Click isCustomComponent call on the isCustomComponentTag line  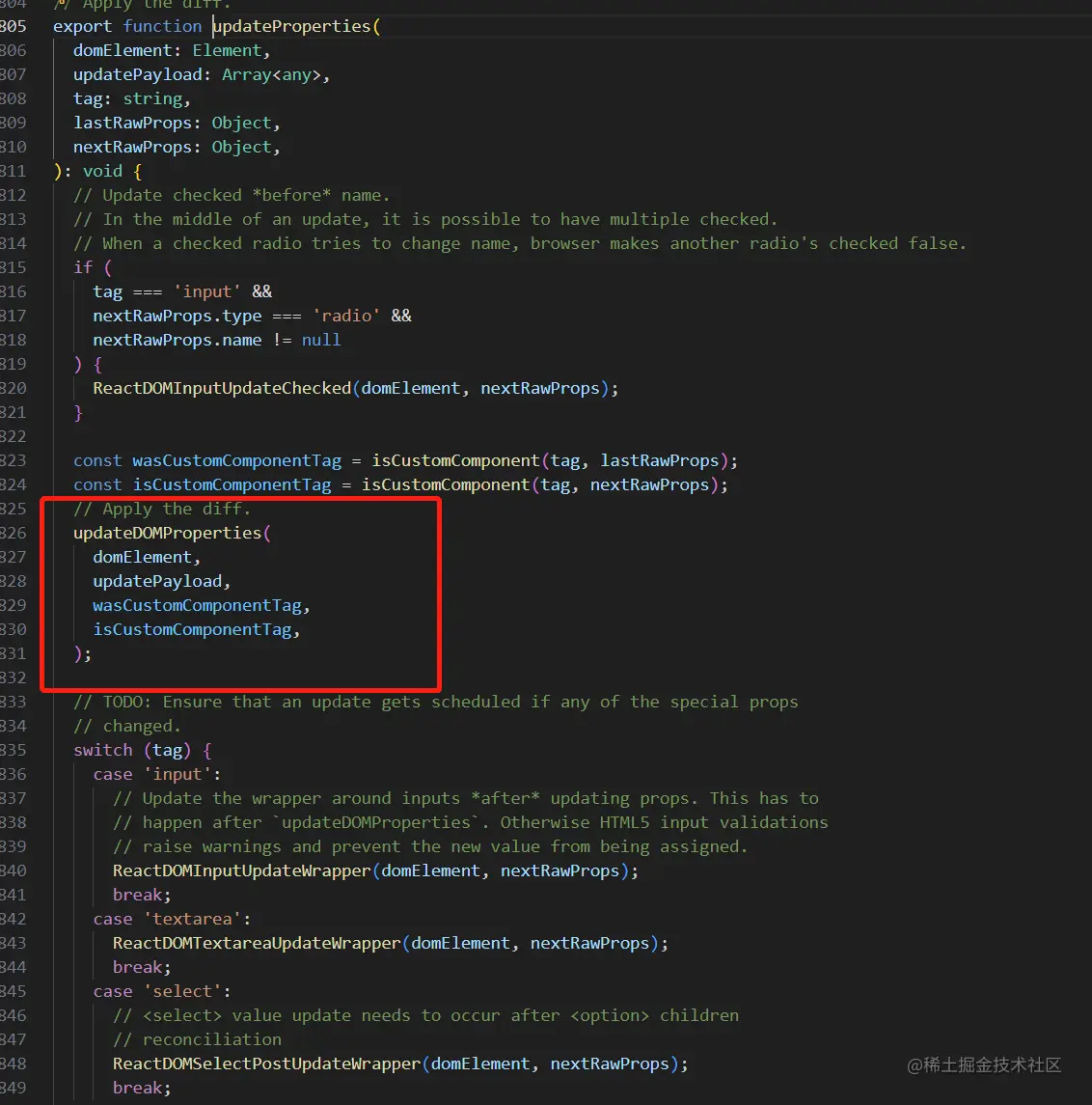click(x=446, y=484)
